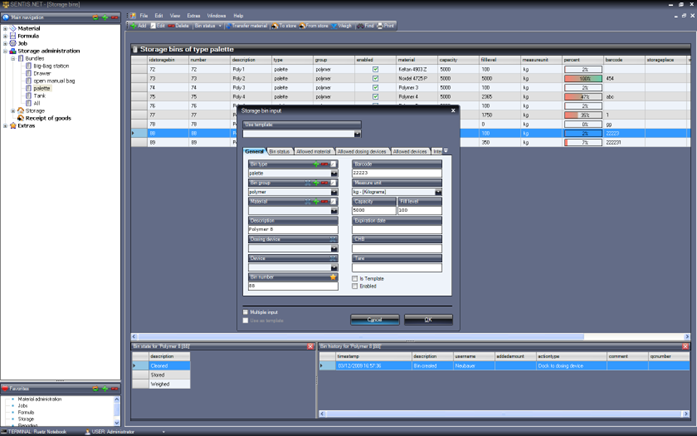The image size is (697, 436).
Task: Check the Is Template checkbox
Action: coord(355,279)
